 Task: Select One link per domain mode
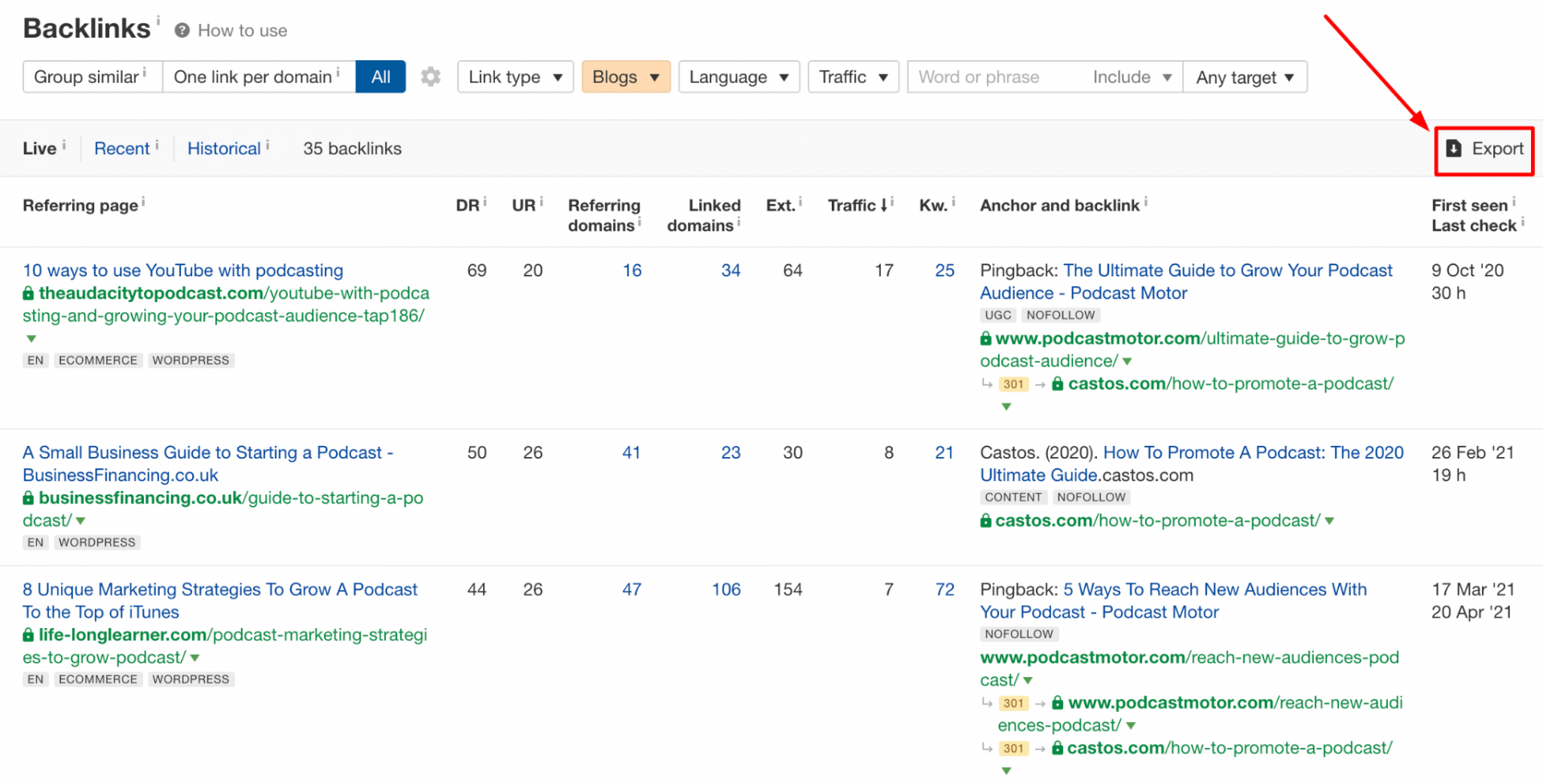pos(259,77)
